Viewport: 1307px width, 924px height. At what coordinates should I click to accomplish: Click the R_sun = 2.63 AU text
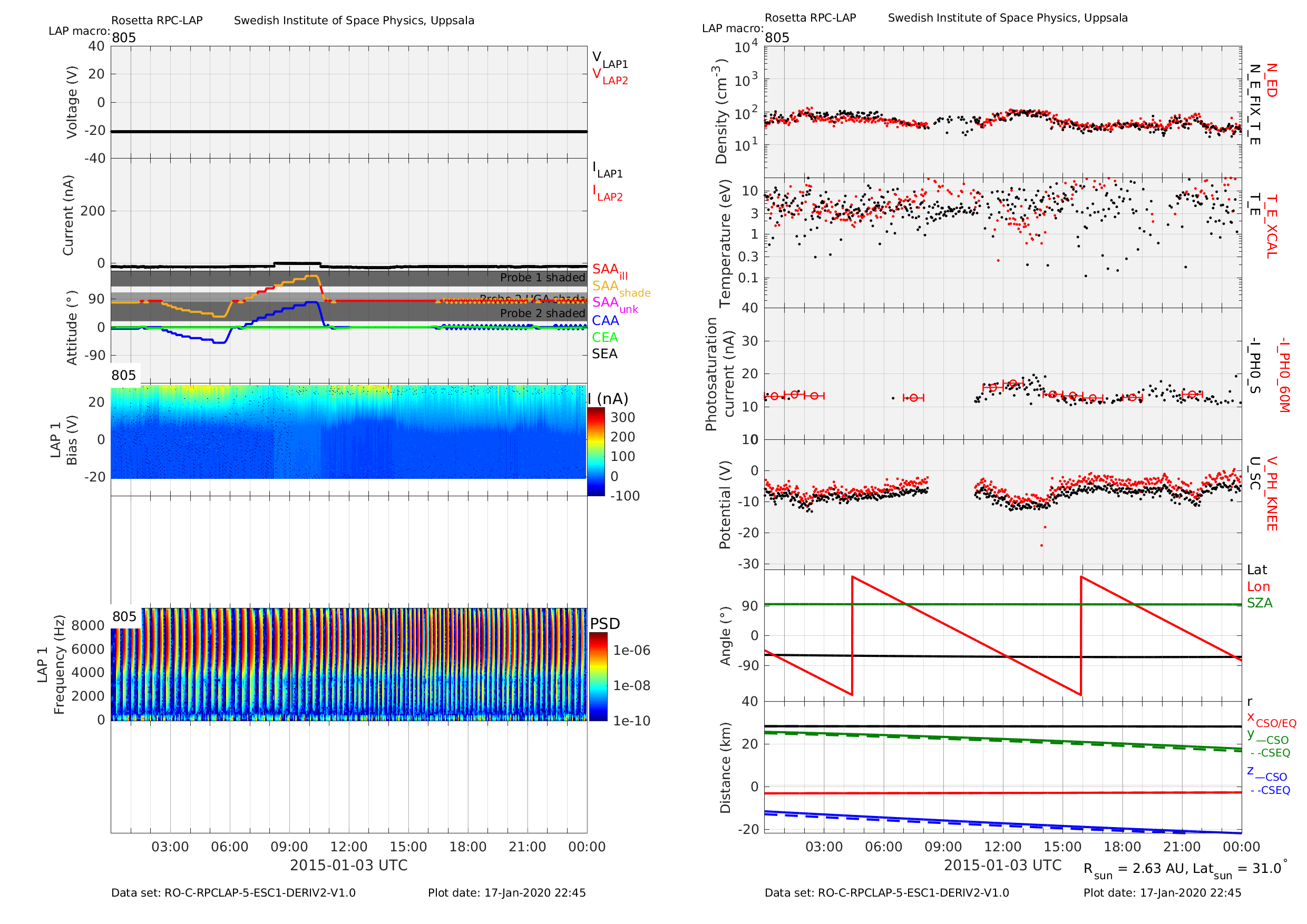pyautogui.click(x=1134, y=870)
